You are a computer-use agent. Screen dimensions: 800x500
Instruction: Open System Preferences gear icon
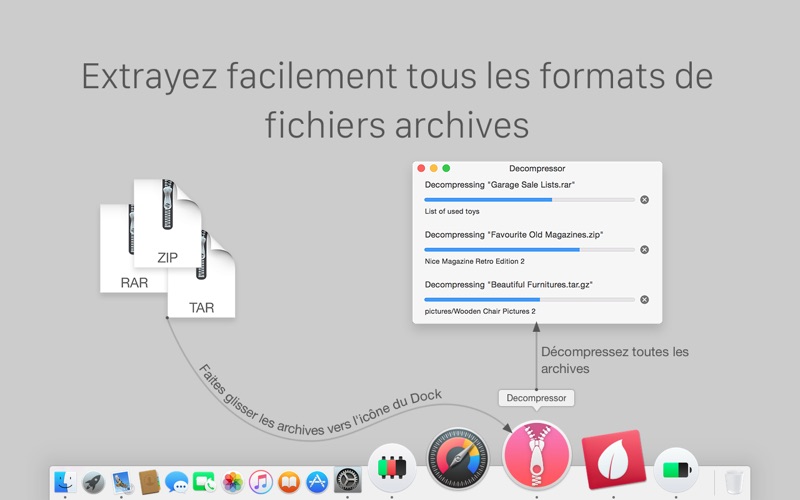click(x=348, y=481)
